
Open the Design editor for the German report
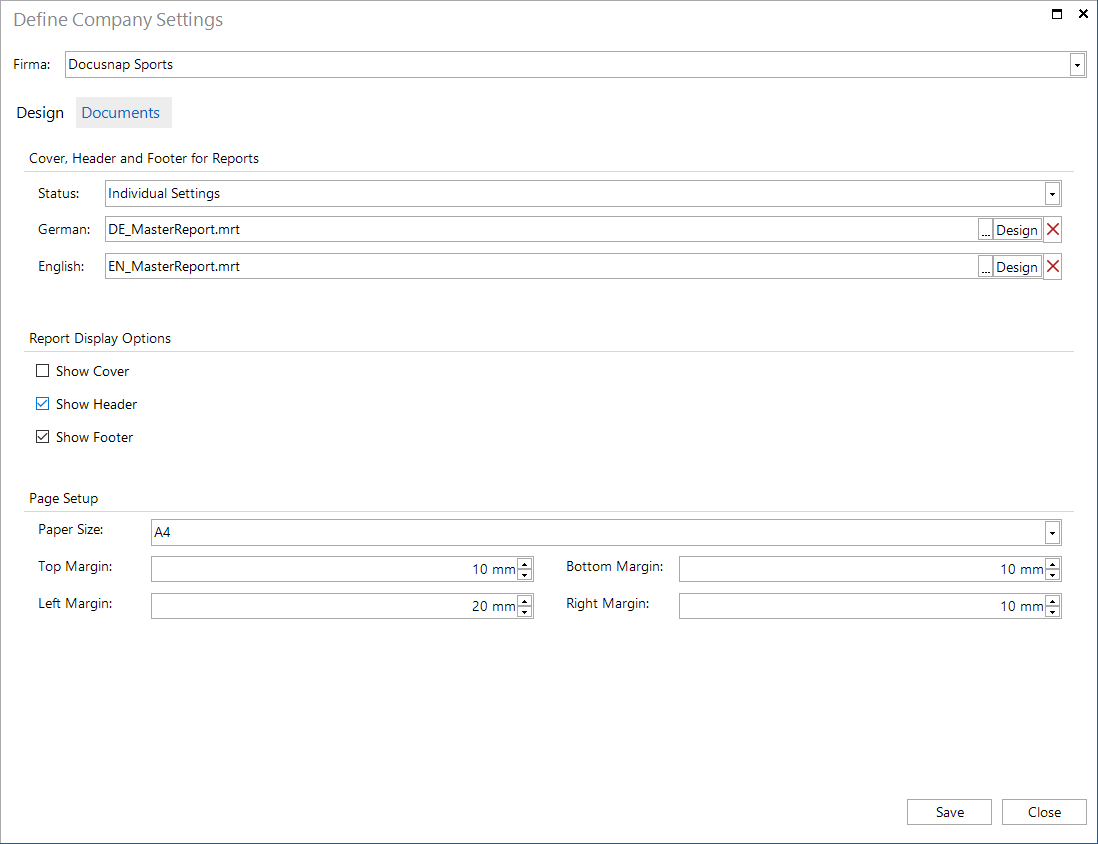point(1017,229)
